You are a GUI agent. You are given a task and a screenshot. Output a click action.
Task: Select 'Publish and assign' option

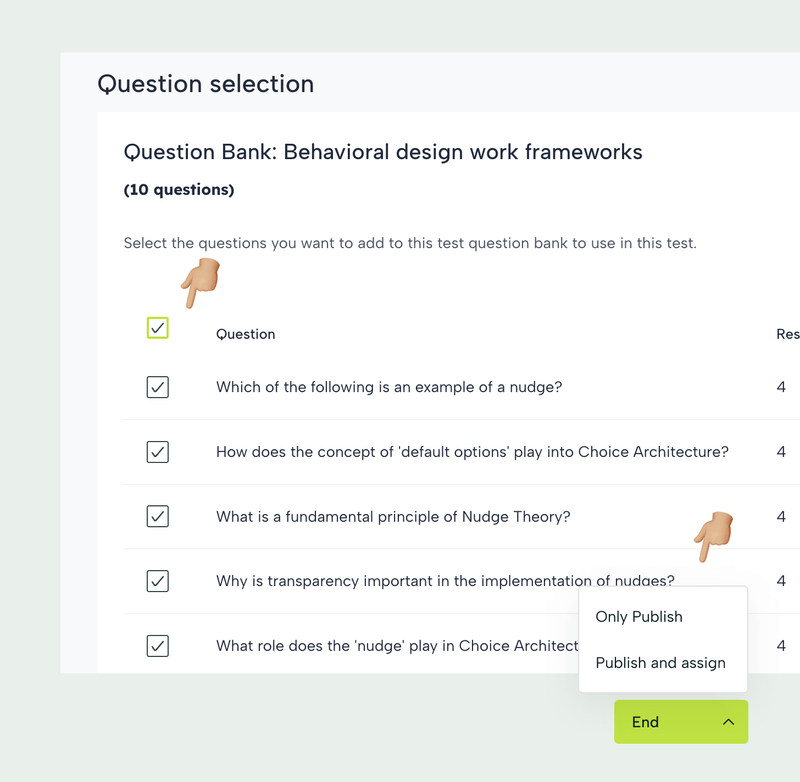point(660,663)
